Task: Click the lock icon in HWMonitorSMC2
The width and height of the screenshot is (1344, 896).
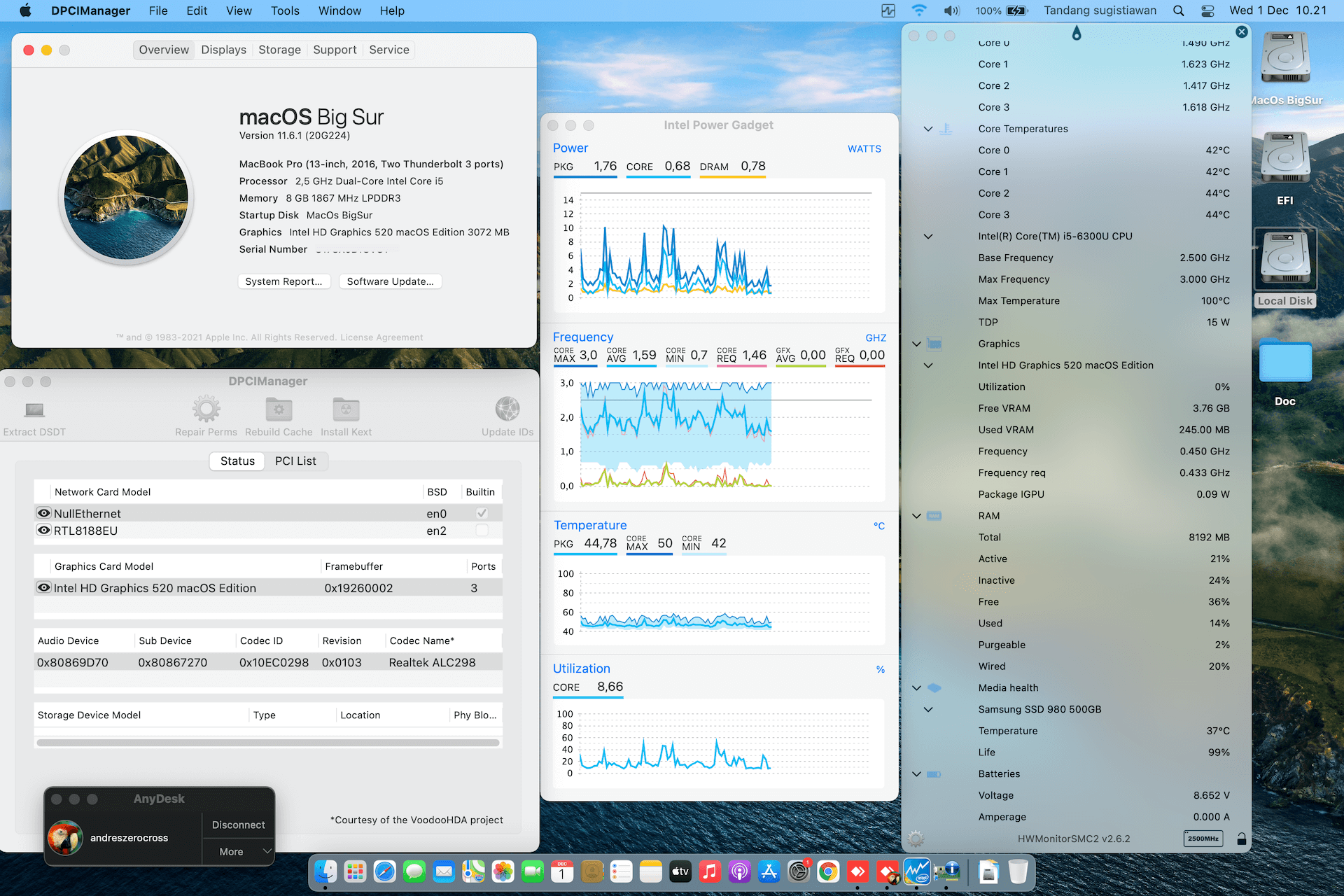Action: coord(1242,839)
